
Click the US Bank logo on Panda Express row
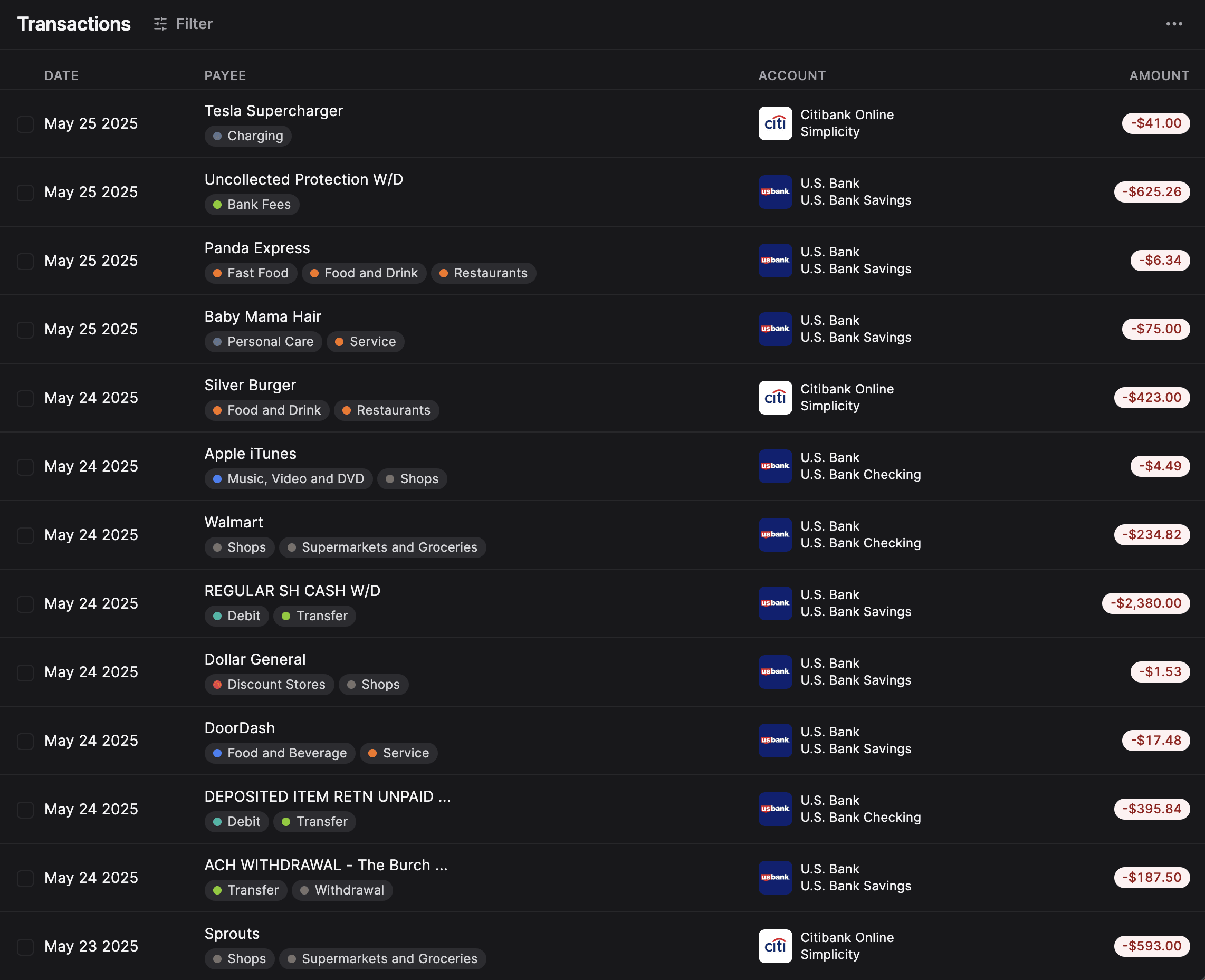click(x=774, y=260)
